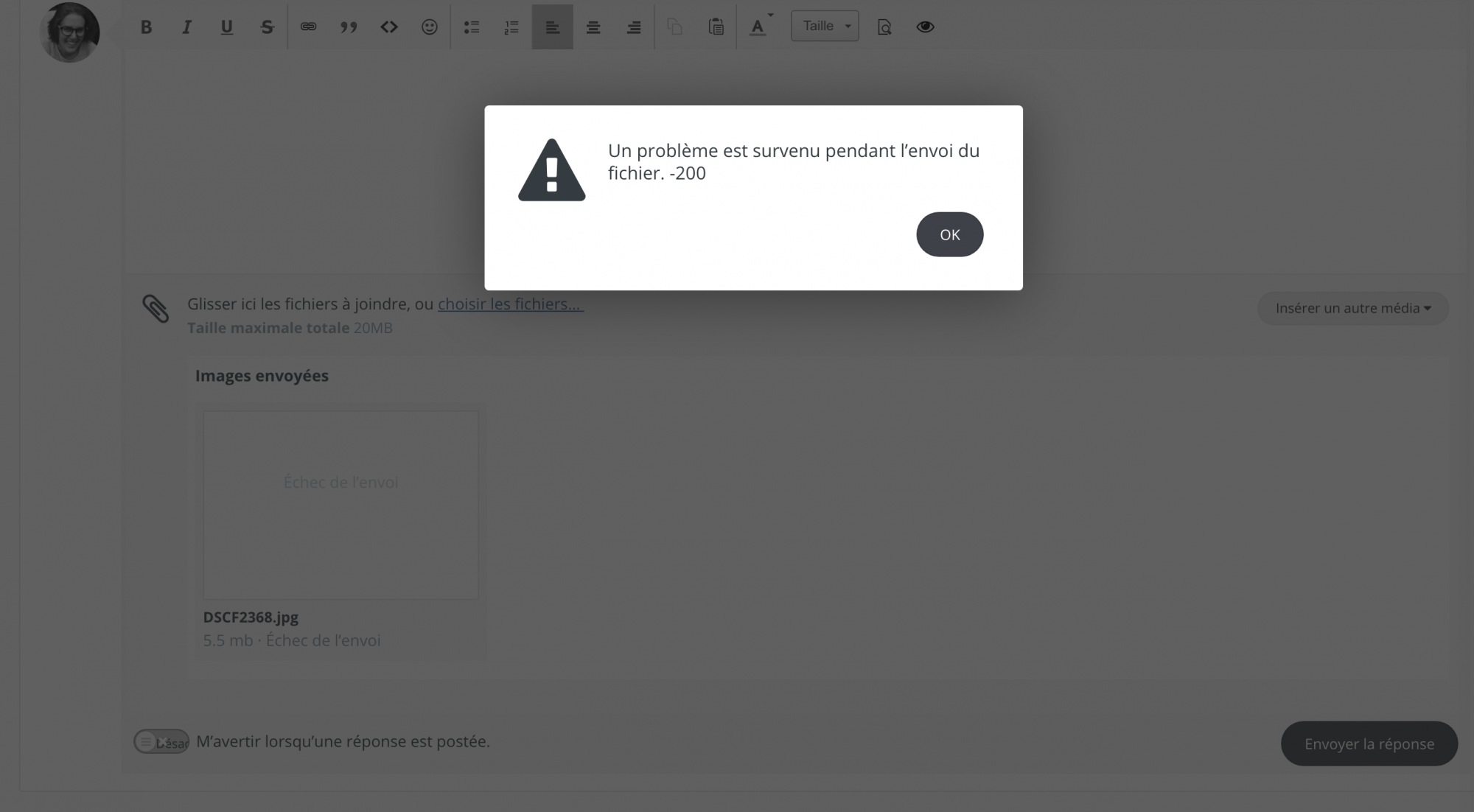Screen dimensions: 1474x812
Task: Apply strikethrough text formatting
Action: pos(267,27)
